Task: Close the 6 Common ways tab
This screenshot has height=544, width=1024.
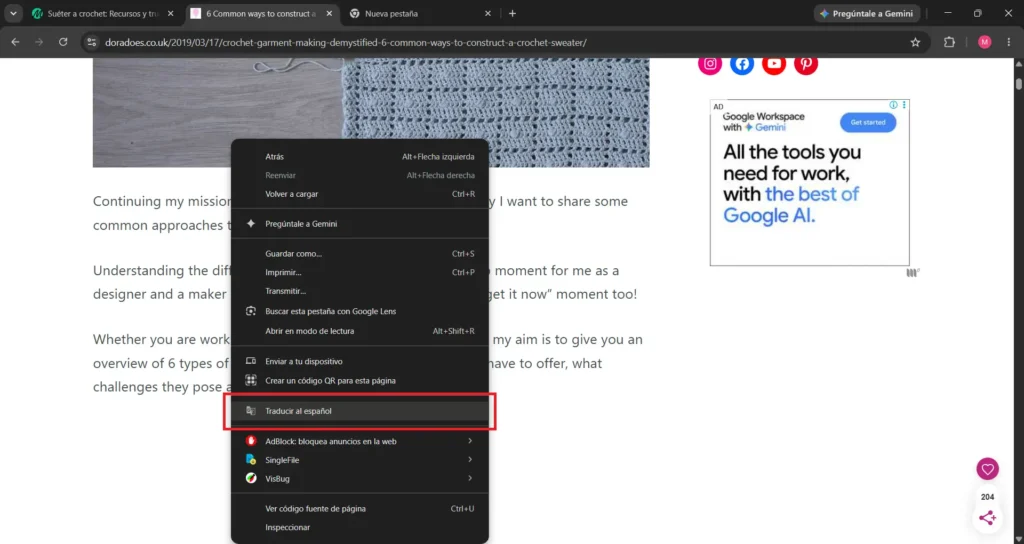Action: (x=329, y=13)
